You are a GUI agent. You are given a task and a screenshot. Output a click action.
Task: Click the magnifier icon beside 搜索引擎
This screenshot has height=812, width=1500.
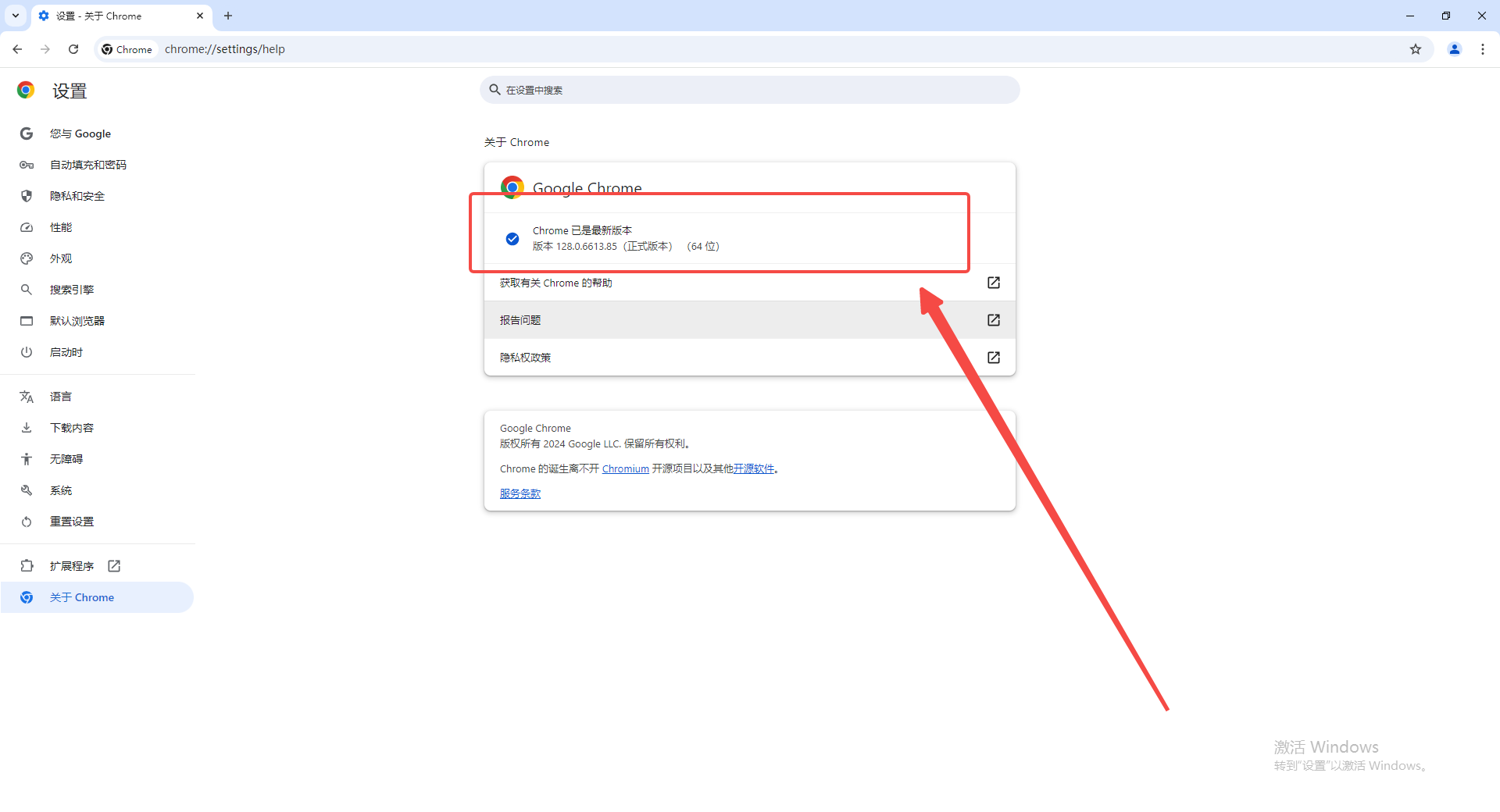pos(27,290)
